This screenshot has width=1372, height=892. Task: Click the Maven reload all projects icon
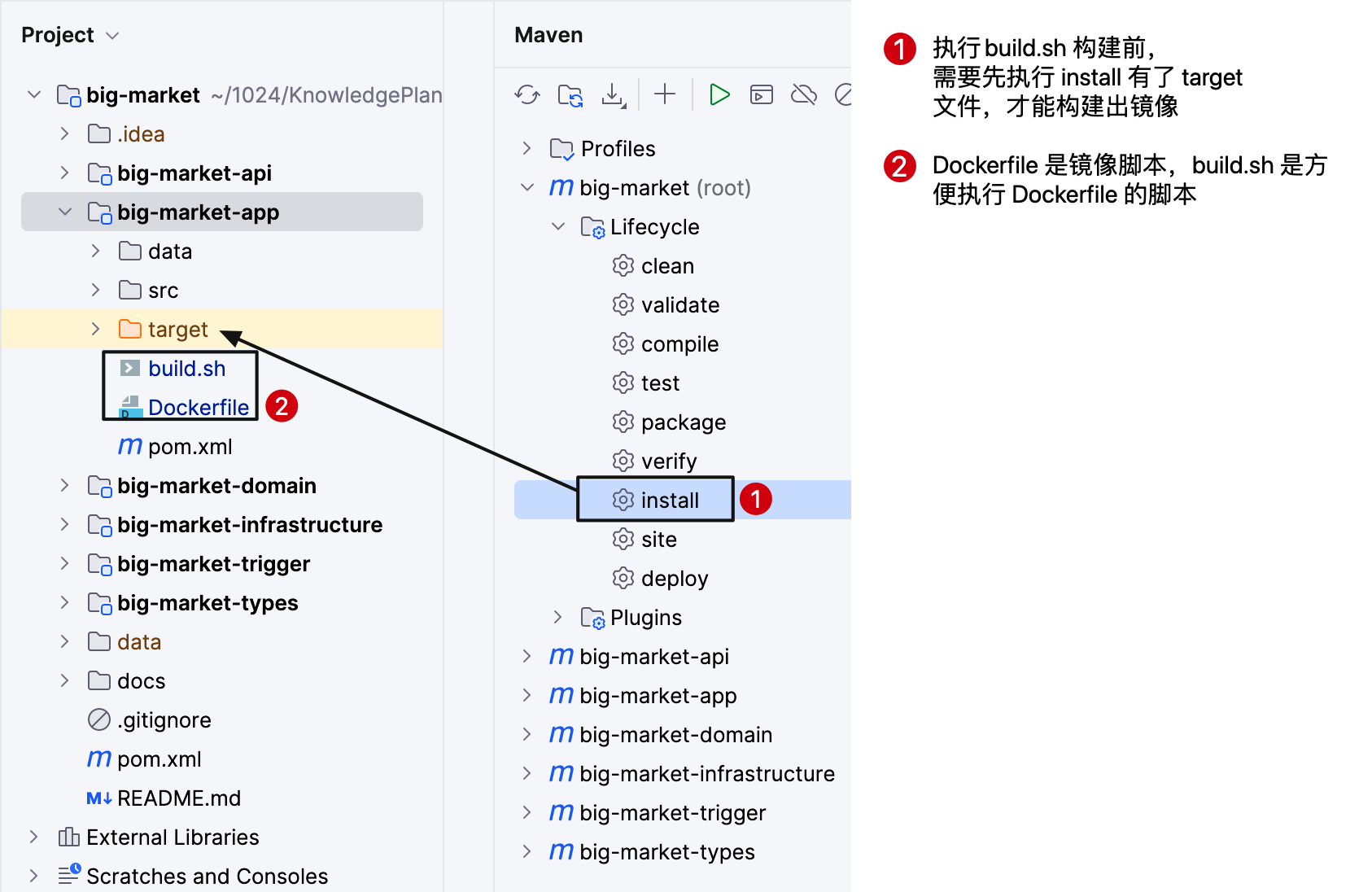527,95
